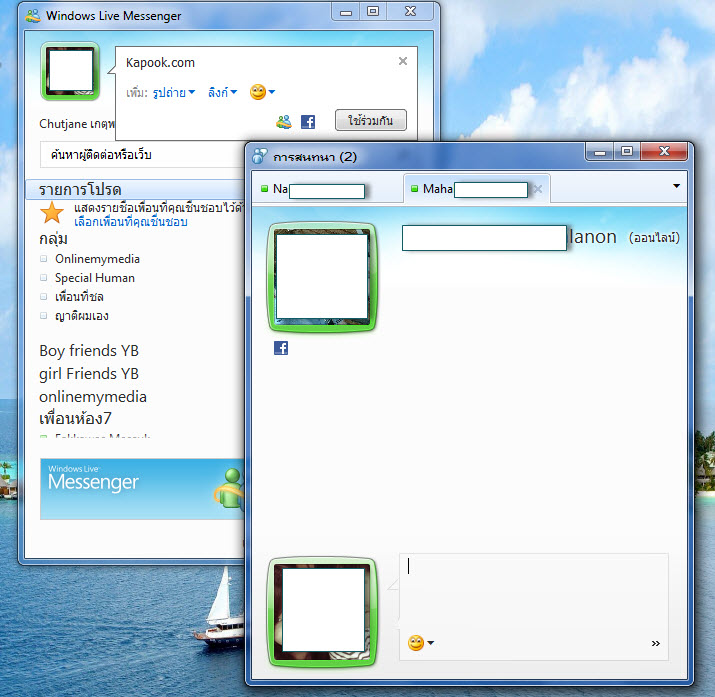The image size is (715, 697).
Task: Maximize the Windows Live Messenger window
Action: [373, 12]
